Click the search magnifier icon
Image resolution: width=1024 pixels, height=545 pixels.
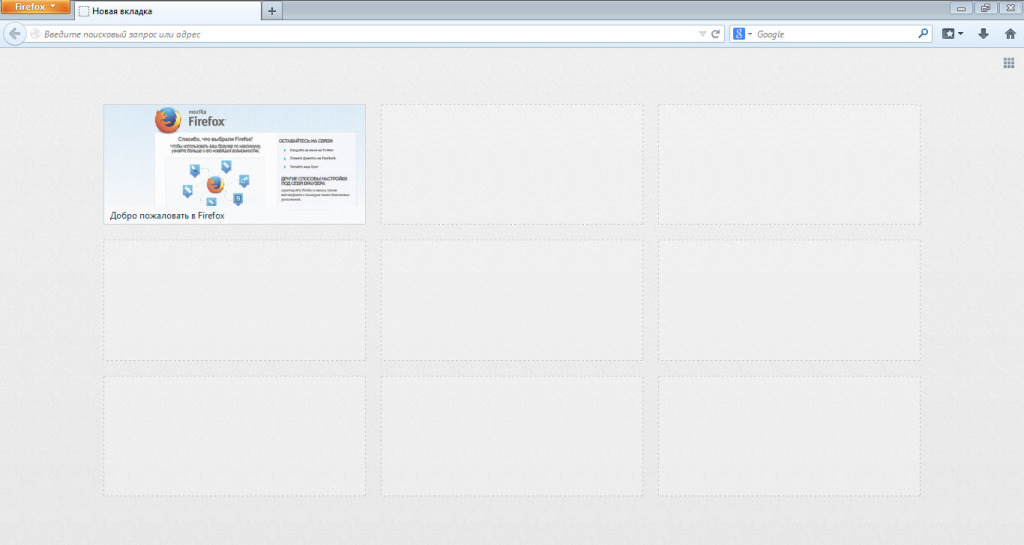tap(923, 33)
